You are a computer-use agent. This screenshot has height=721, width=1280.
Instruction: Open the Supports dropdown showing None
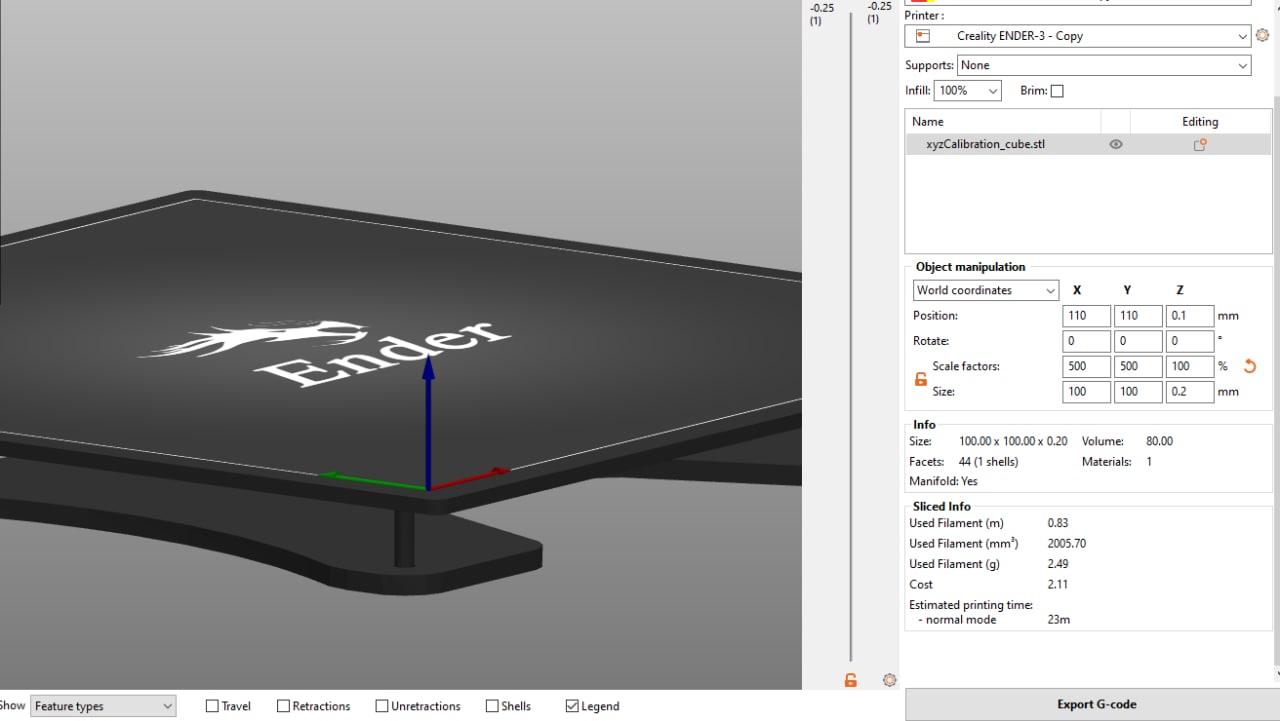[x=1104, y=65]
